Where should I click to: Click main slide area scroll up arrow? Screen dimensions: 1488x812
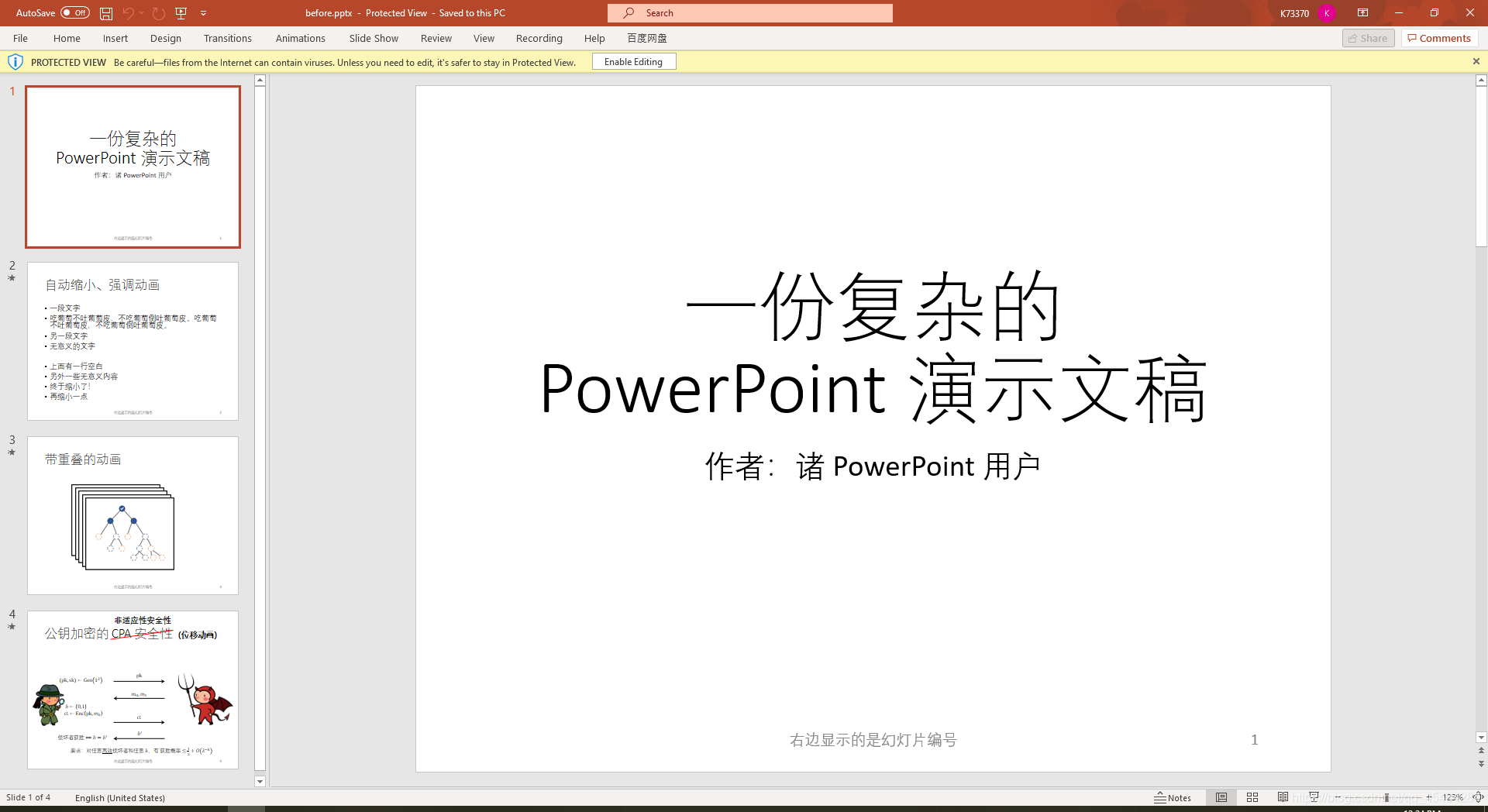[x=1481, y=81]
